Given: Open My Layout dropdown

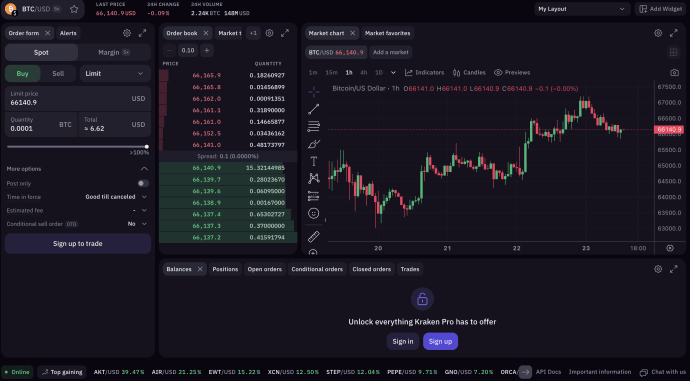Looking at the screenshot, I should click(x=581, y=9).
